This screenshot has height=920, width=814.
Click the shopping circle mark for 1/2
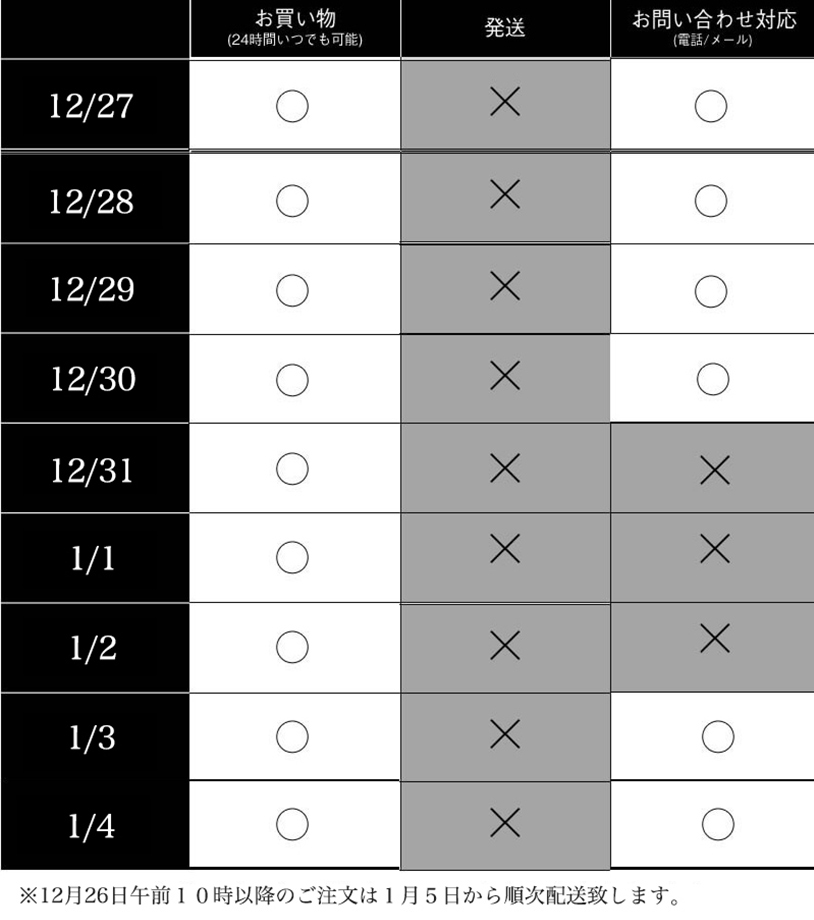pyautogui.click(x=291, y=646)
